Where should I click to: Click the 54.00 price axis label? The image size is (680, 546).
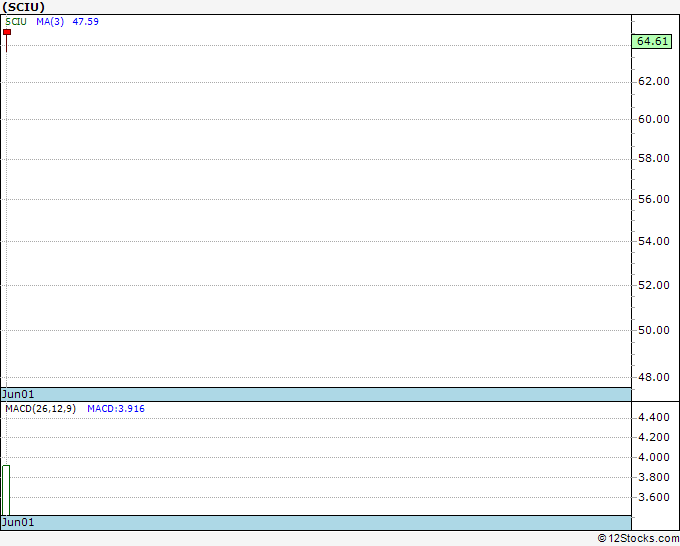654,241
